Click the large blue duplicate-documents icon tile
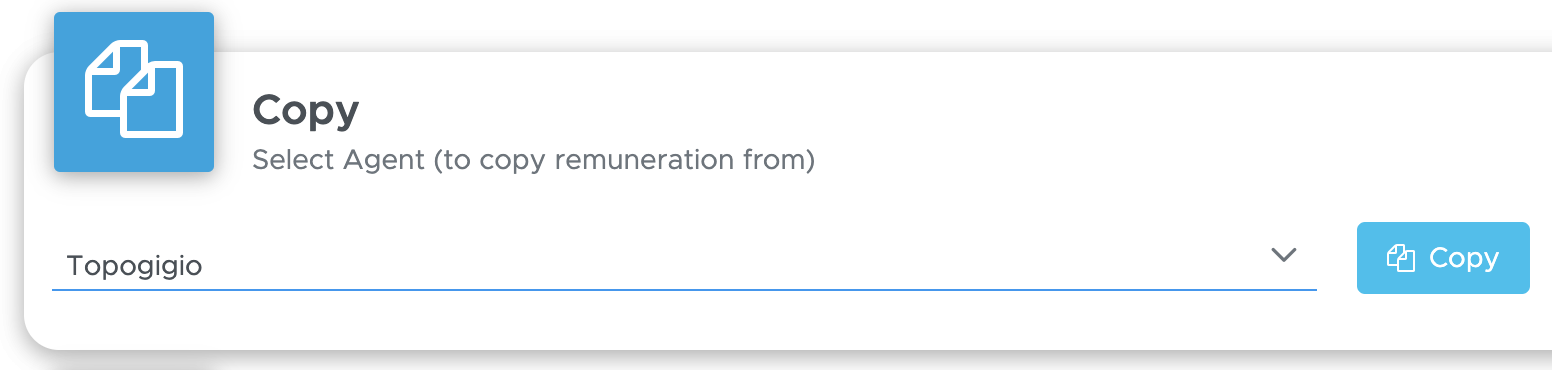The image size is (1552, 370). (x=134, y=92)
